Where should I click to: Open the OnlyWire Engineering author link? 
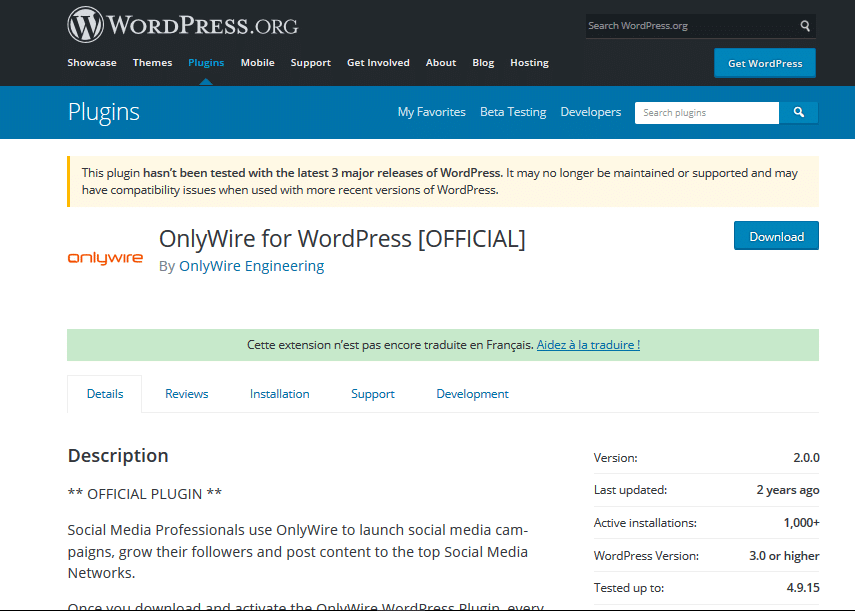(x=251, y=266)
